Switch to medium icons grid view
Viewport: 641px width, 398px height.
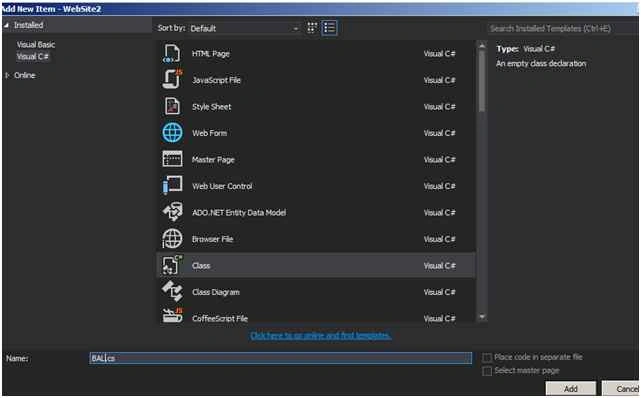(x=312, y=28)
